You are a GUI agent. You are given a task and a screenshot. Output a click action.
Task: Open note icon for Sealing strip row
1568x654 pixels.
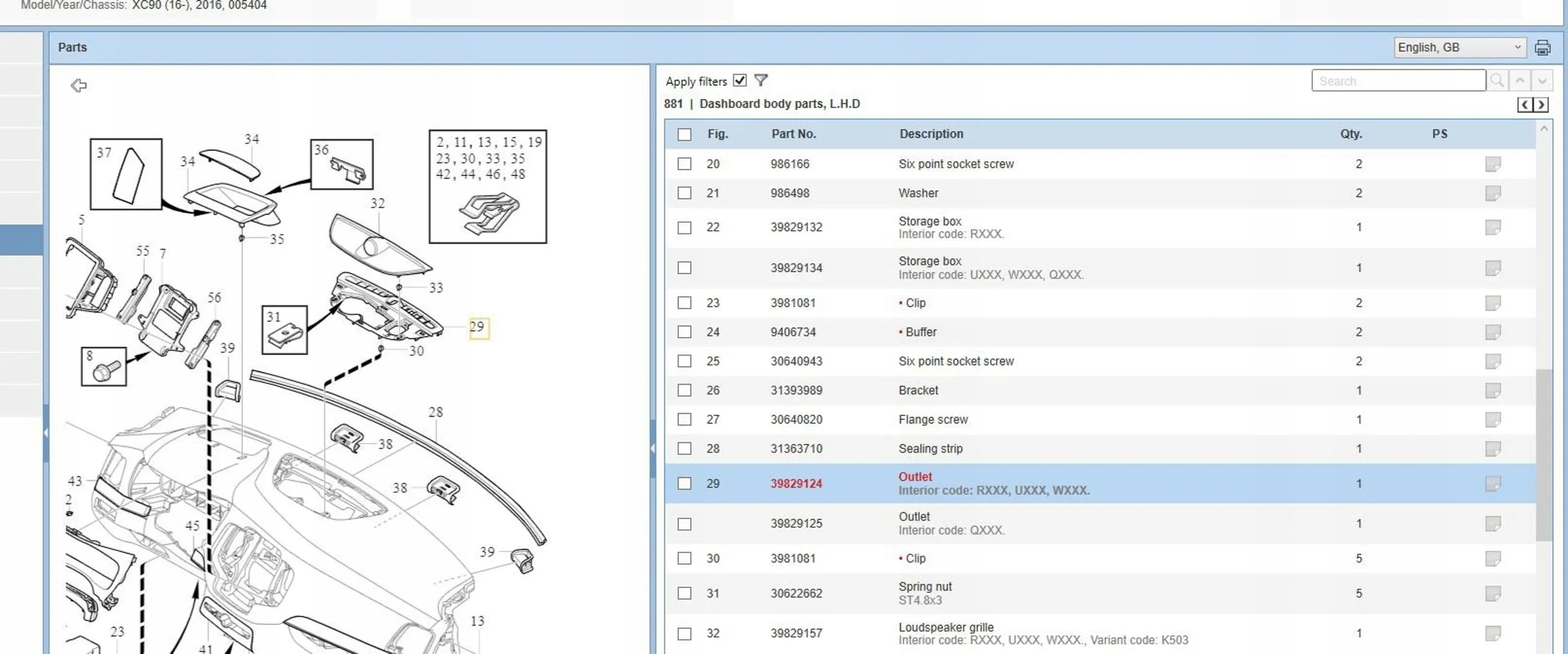pyautogui.click(x=1493, y=449)
